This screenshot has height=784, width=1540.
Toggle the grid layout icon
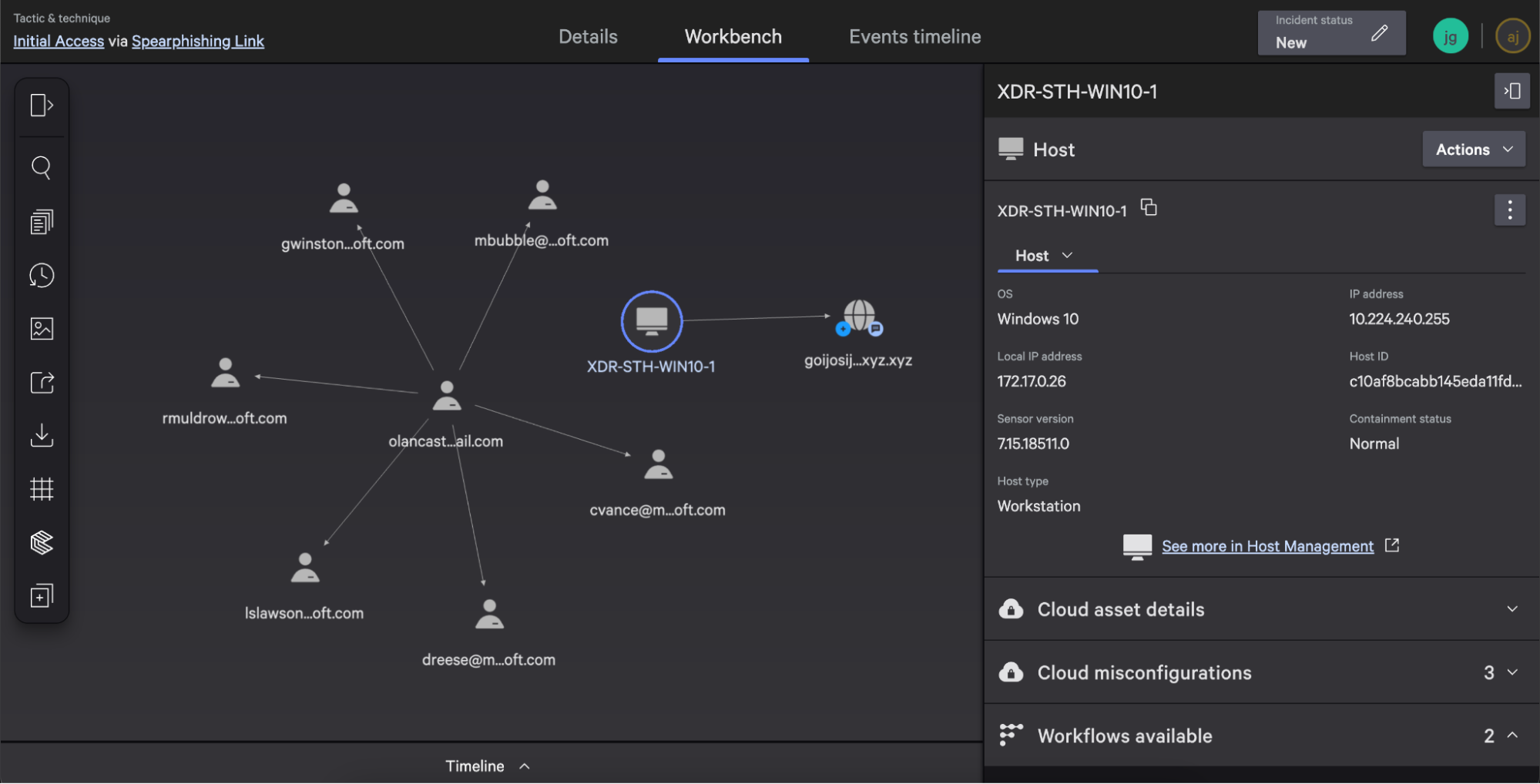[x=42, y=489]
